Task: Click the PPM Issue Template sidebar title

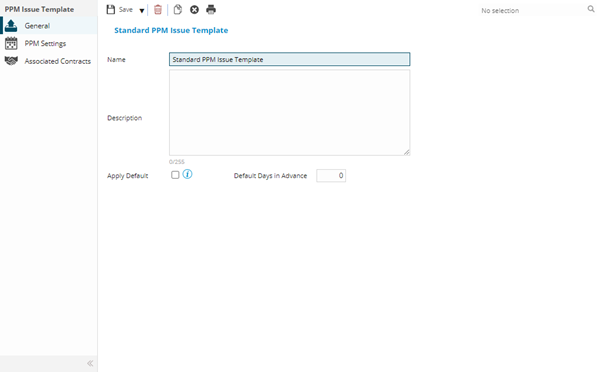Action: [39, 9]
